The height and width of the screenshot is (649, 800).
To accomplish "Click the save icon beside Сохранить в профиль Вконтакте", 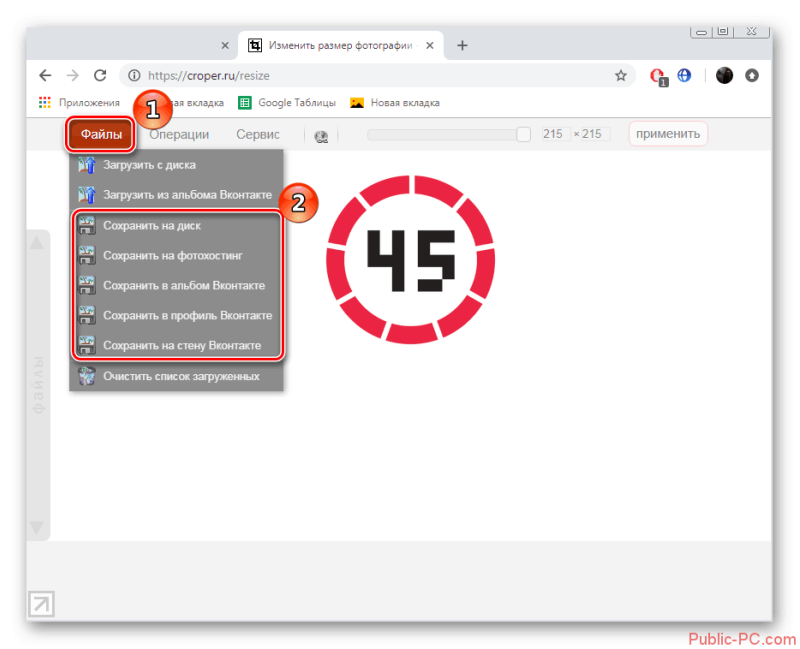I will 87,315.
